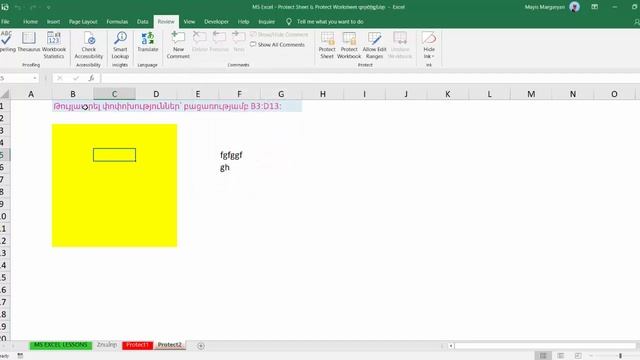Click the macro record icon in status bar
This screenshot has width=640, height=360.
[x=20, y=356]
